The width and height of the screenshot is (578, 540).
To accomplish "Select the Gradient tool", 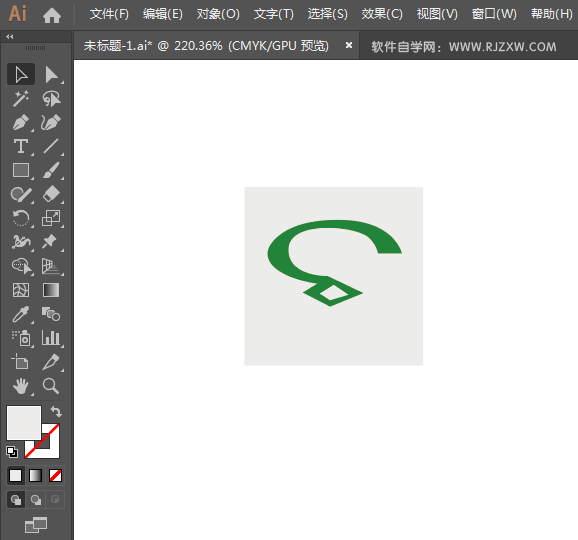I will (51, 290).
